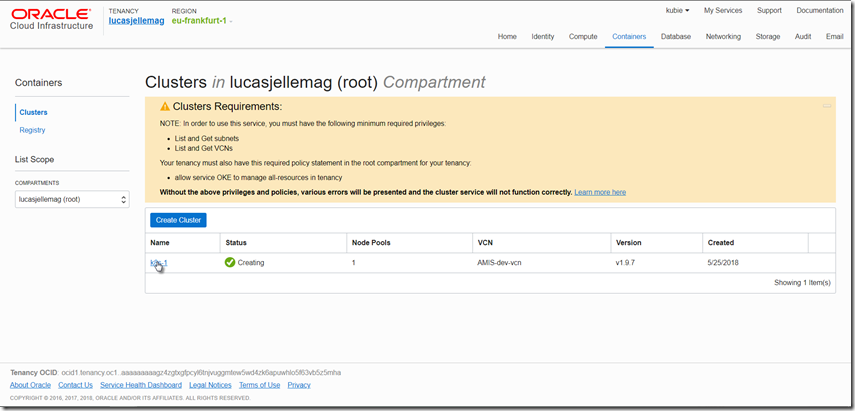Click the green check status icon
The height and width of the screenshot is (411, 855).
coord(230,263)
